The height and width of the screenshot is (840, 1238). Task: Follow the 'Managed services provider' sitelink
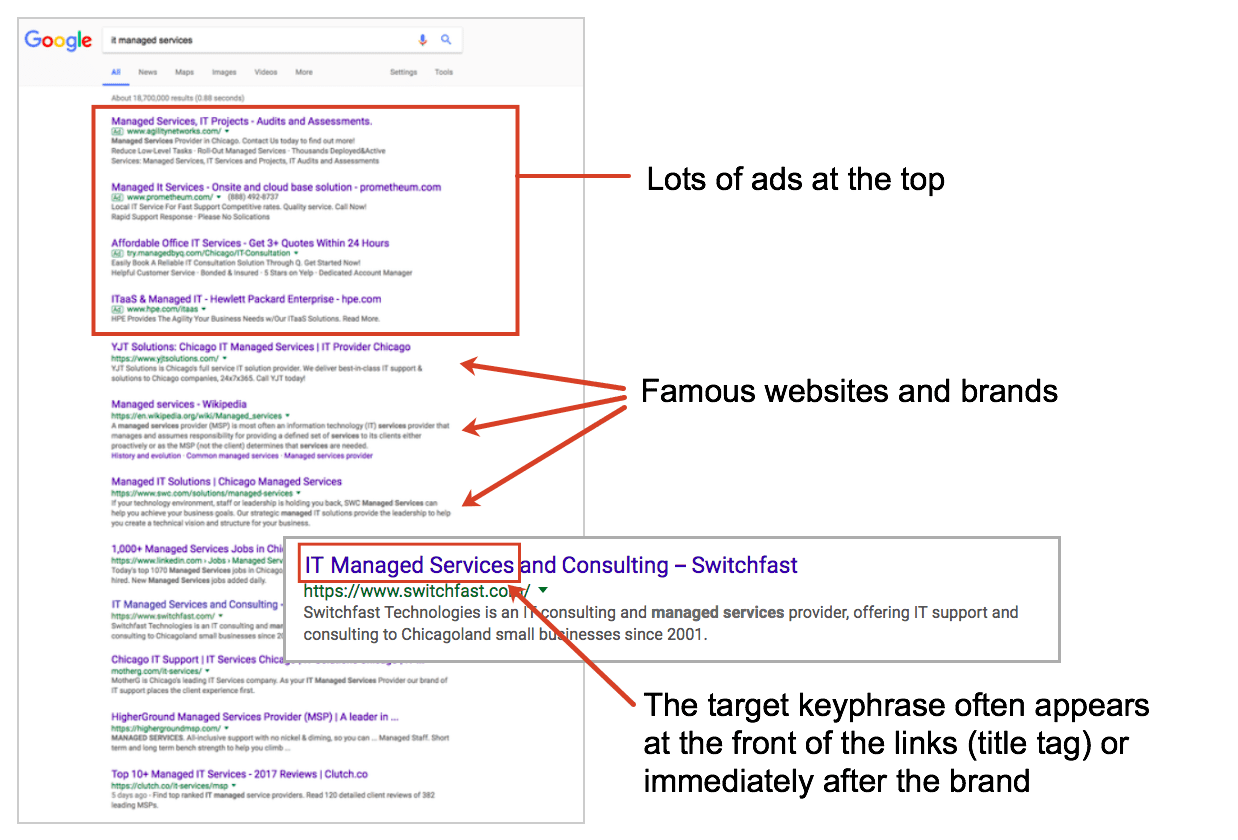point(329,456)
